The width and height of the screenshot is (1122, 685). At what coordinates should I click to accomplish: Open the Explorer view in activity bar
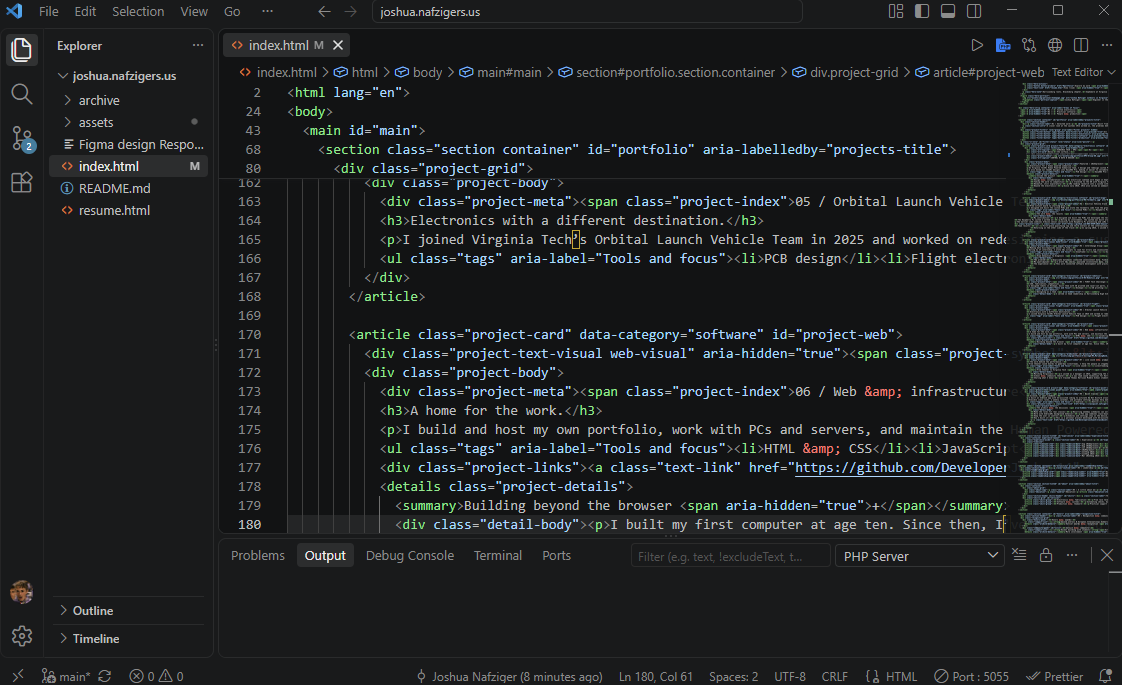tap(21, 50)
